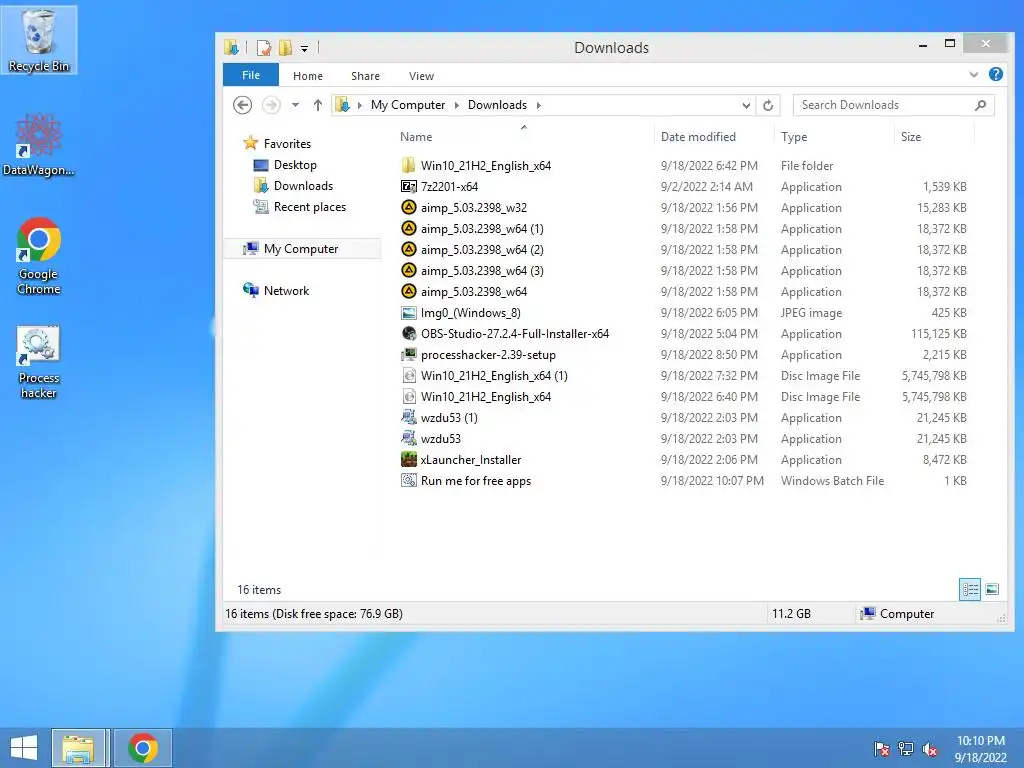
Task: Expand breadcrumb root arrow before My Computer
Action: click(359, 105)
